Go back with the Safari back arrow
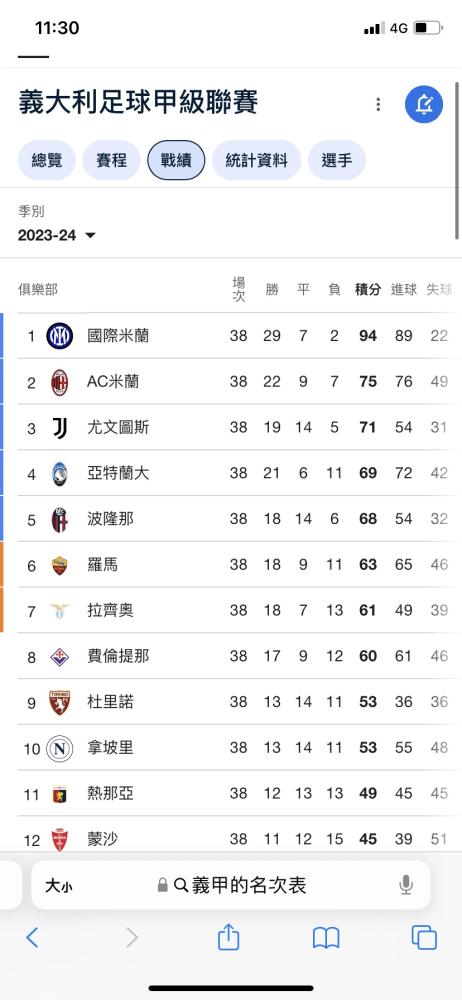The height and width of the screenshot is (1000, 462). 33,938
